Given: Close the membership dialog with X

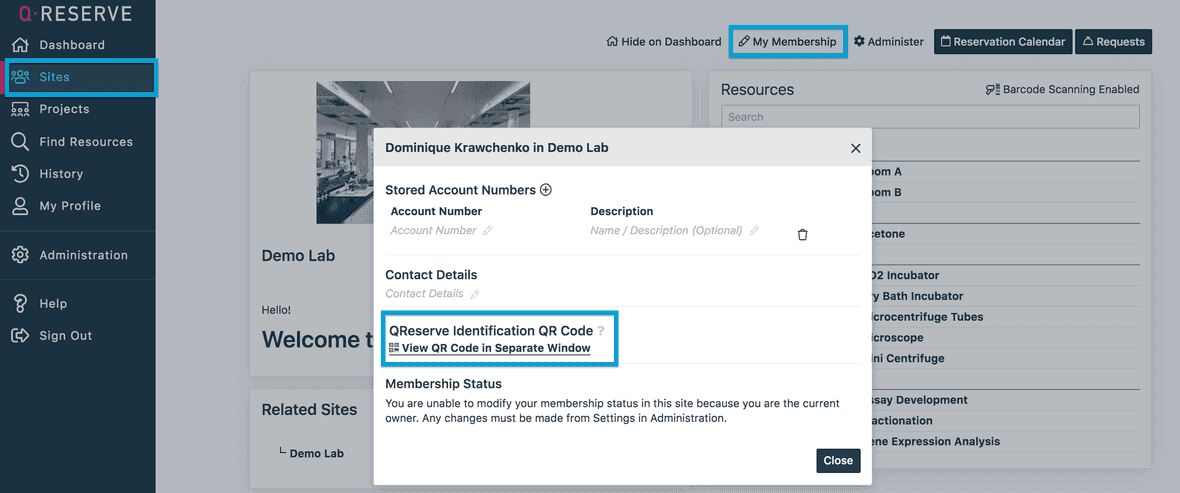Looking at the screenshot, I should point(855,148).
